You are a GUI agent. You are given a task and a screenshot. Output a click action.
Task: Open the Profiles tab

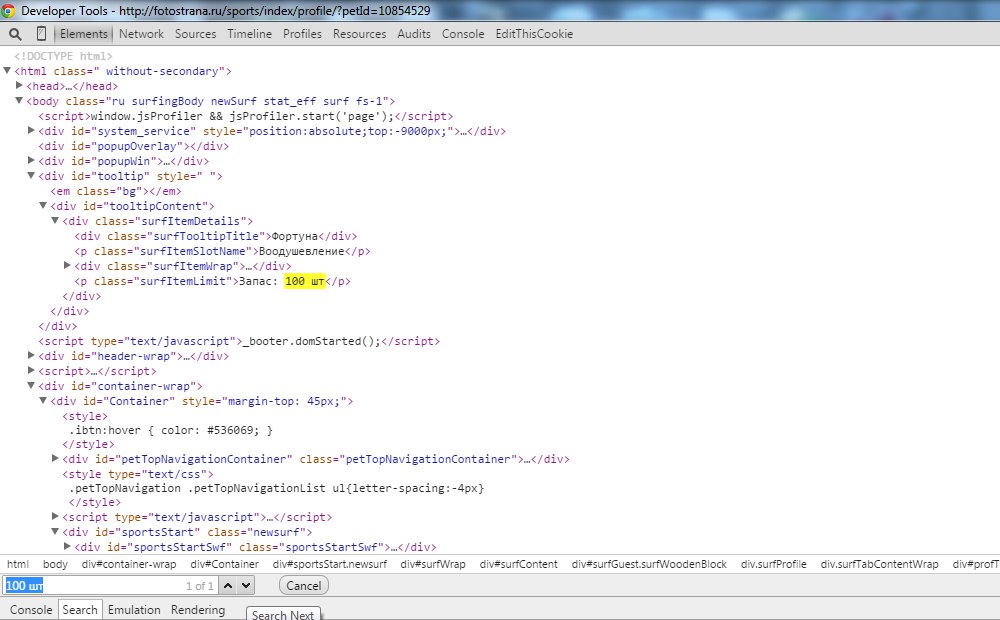302,34
